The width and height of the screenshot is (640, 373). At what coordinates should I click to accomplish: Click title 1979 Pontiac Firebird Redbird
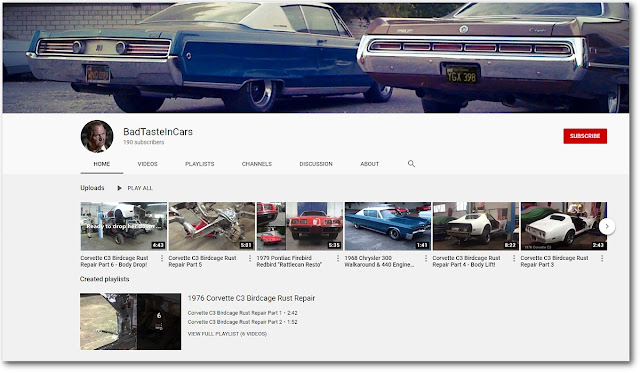289,262
